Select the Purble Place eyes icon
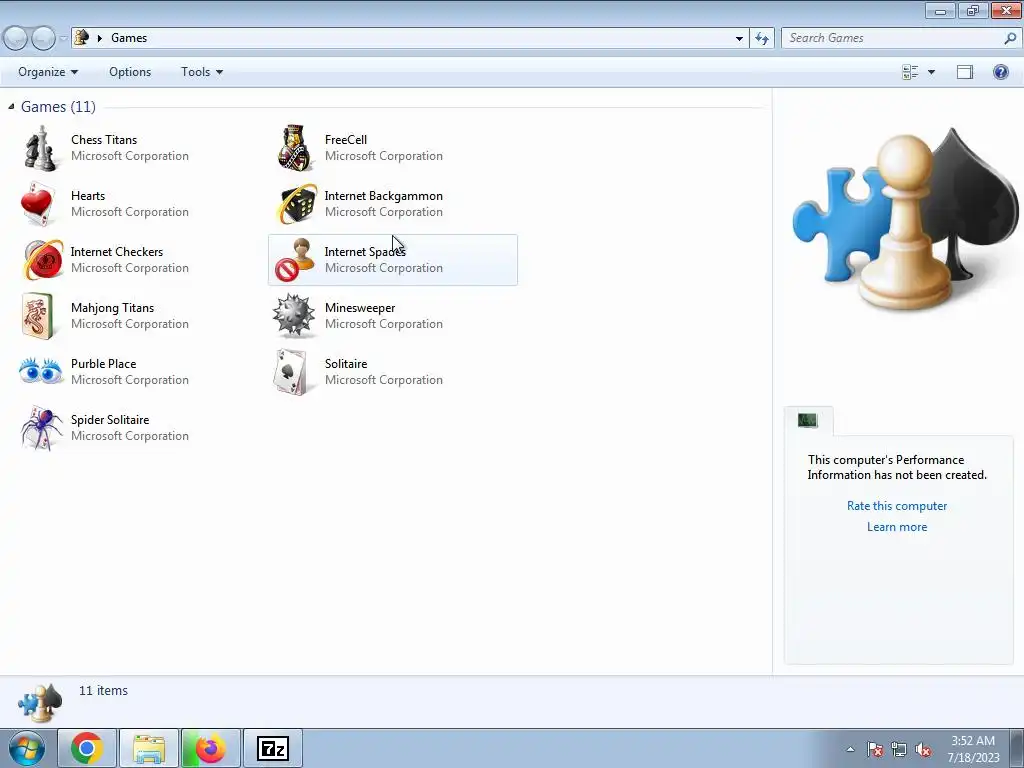The image size is (1024, 768). 40,371
